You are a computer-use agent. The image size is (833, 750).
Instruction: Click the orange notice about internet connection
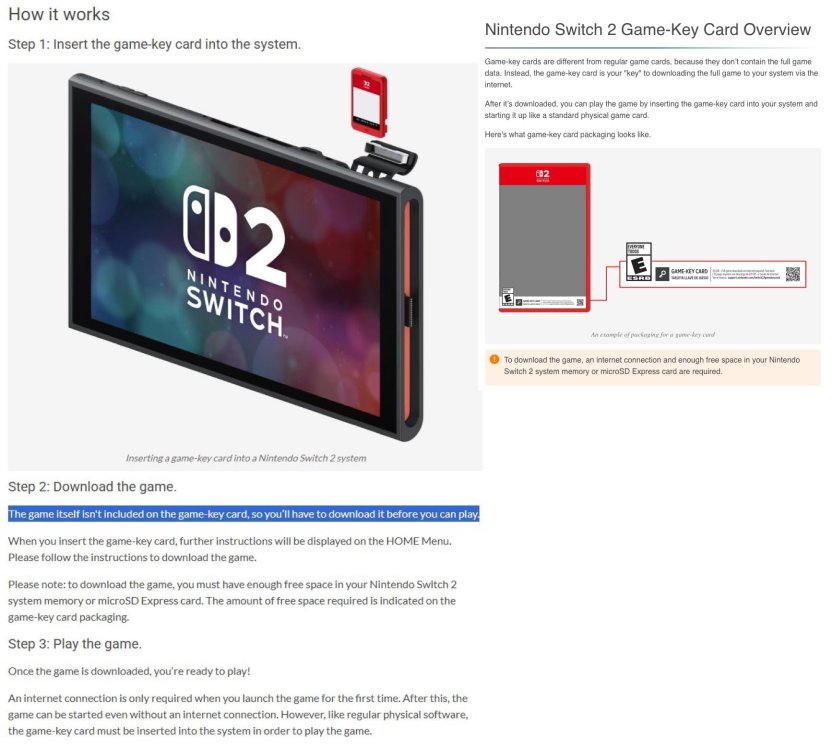pyautogui.click(x=652, y=367)
